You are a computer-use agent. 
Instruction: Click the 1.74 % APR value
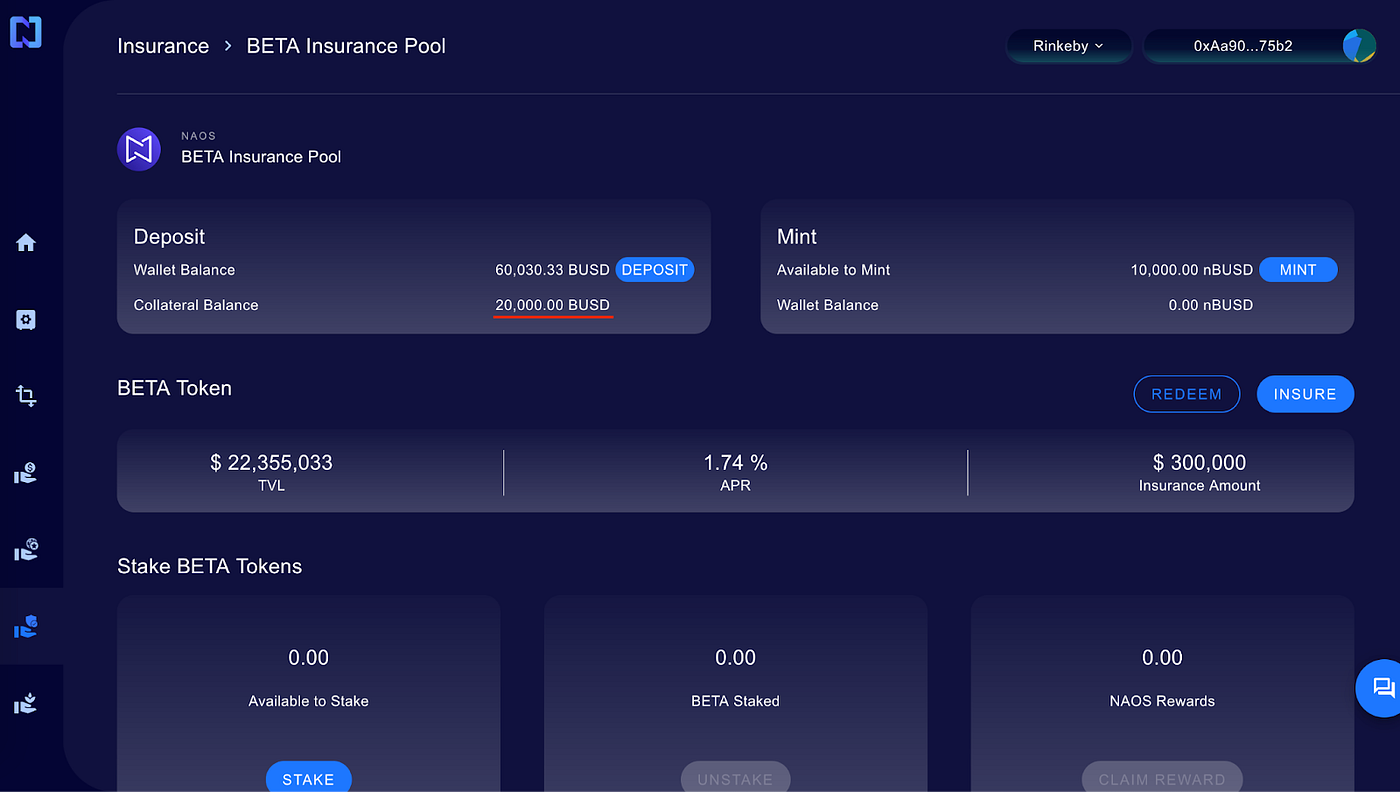coord(735,463)
